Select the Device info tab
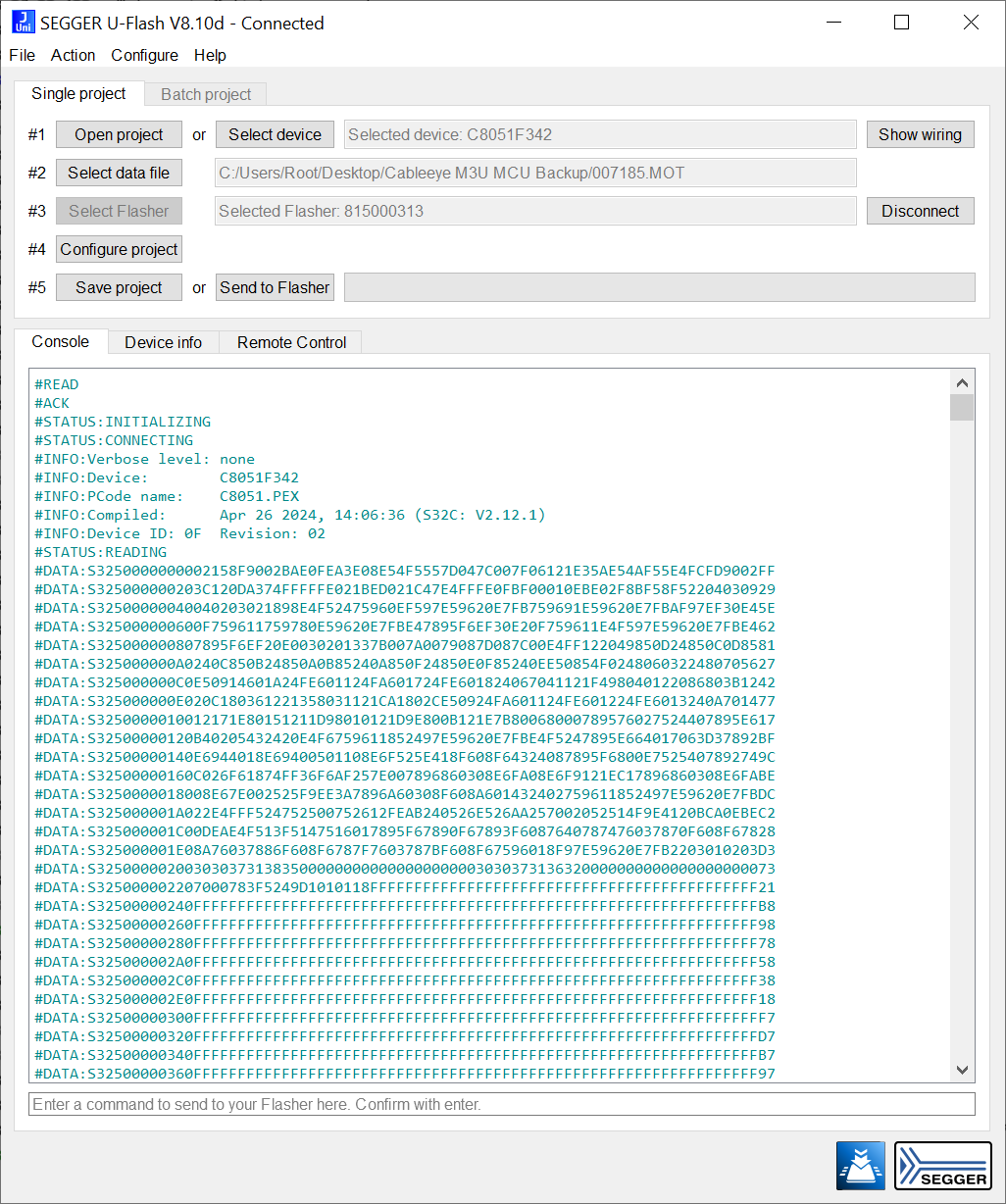The image size is (1006, 1204). coord(164,342)
